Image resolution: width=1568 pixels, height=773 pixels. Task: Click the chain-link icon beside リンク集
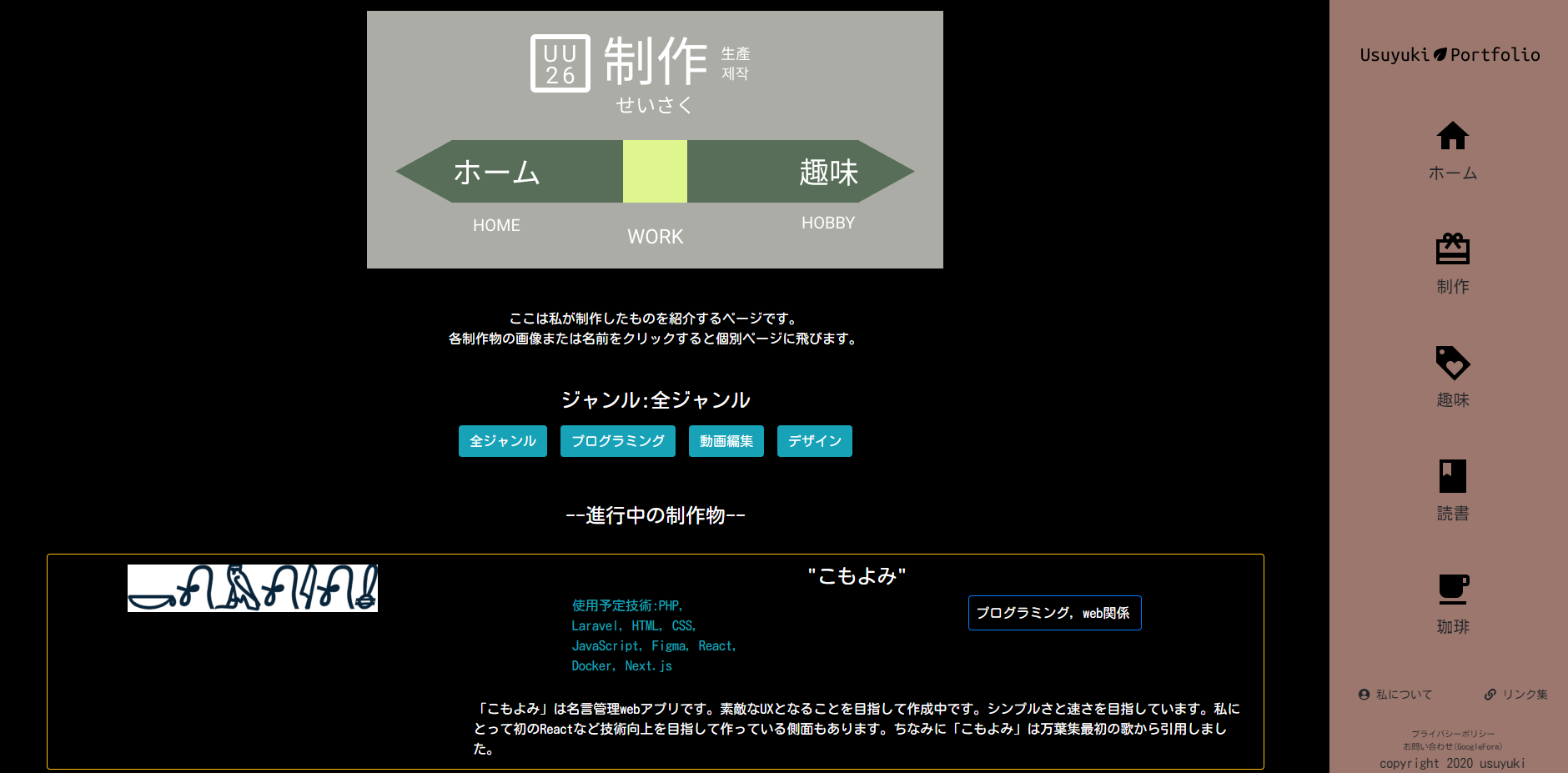1490,693
